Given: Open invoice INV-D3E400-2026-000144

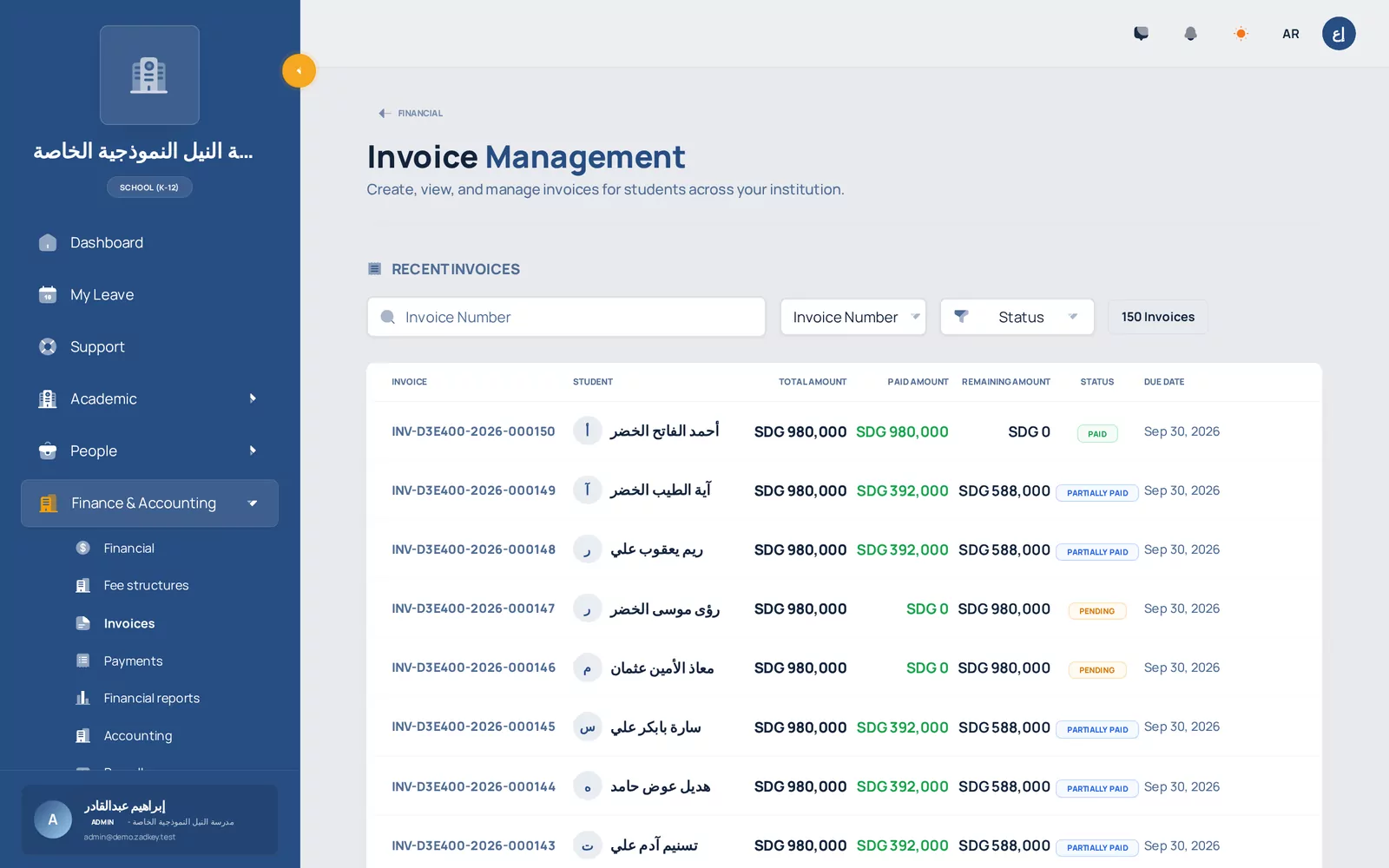Looking at the screenshot, I should 473,786.
